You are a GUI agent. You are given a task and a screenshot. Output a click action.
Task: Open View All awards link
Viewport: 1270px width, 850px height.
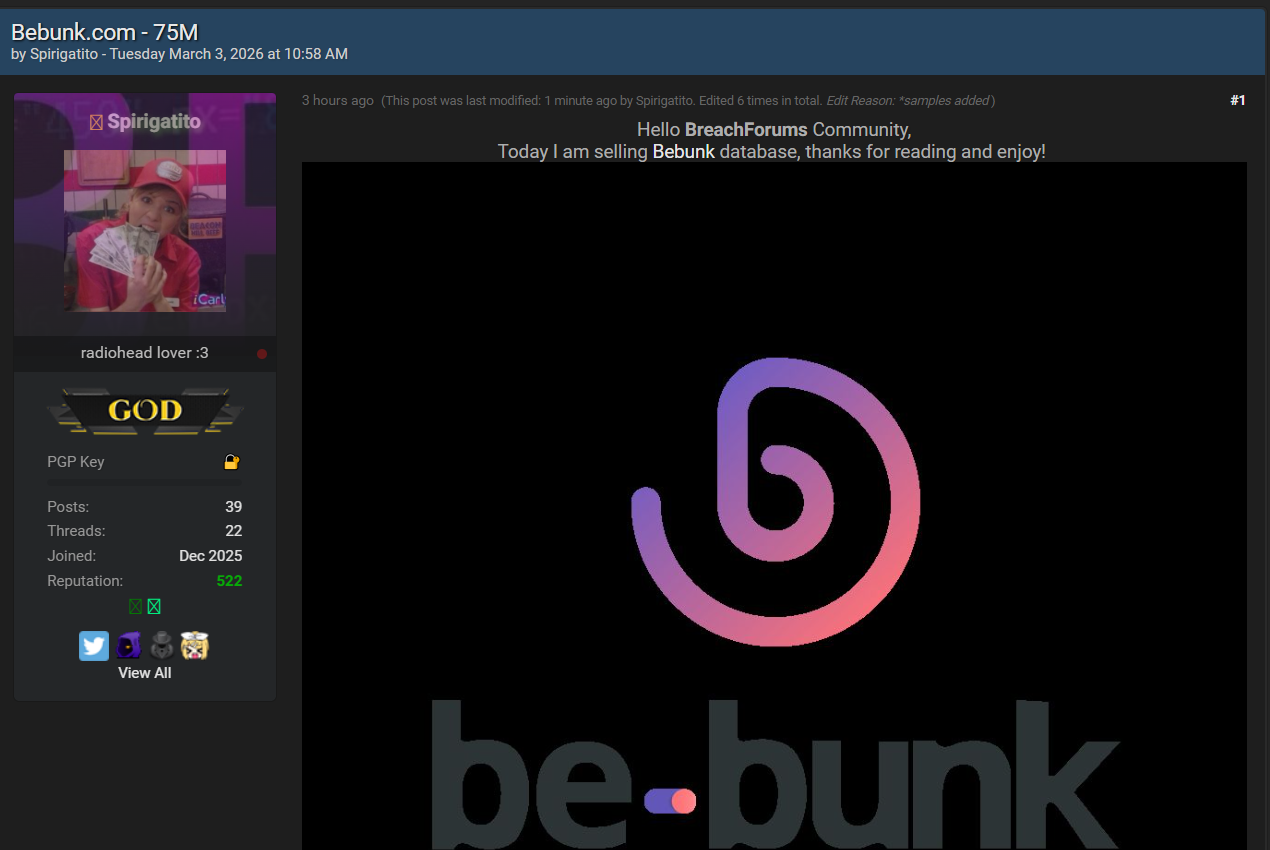pos(145,673)
